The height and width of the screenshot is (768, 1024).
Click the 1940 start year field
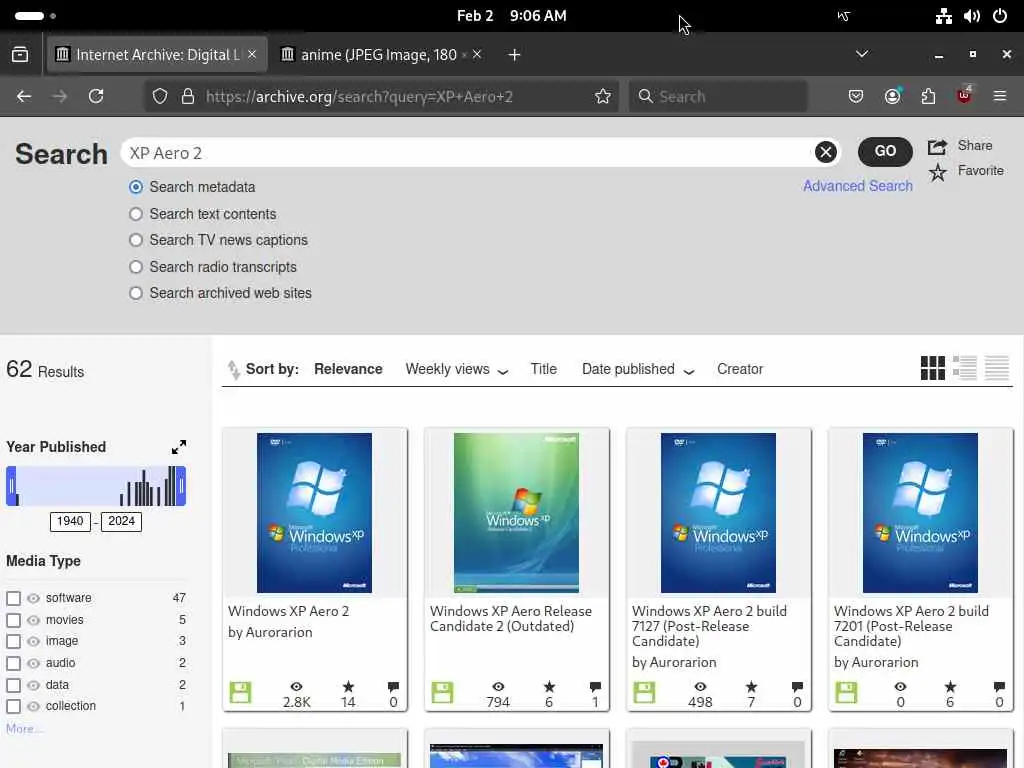tap(70, 521)
